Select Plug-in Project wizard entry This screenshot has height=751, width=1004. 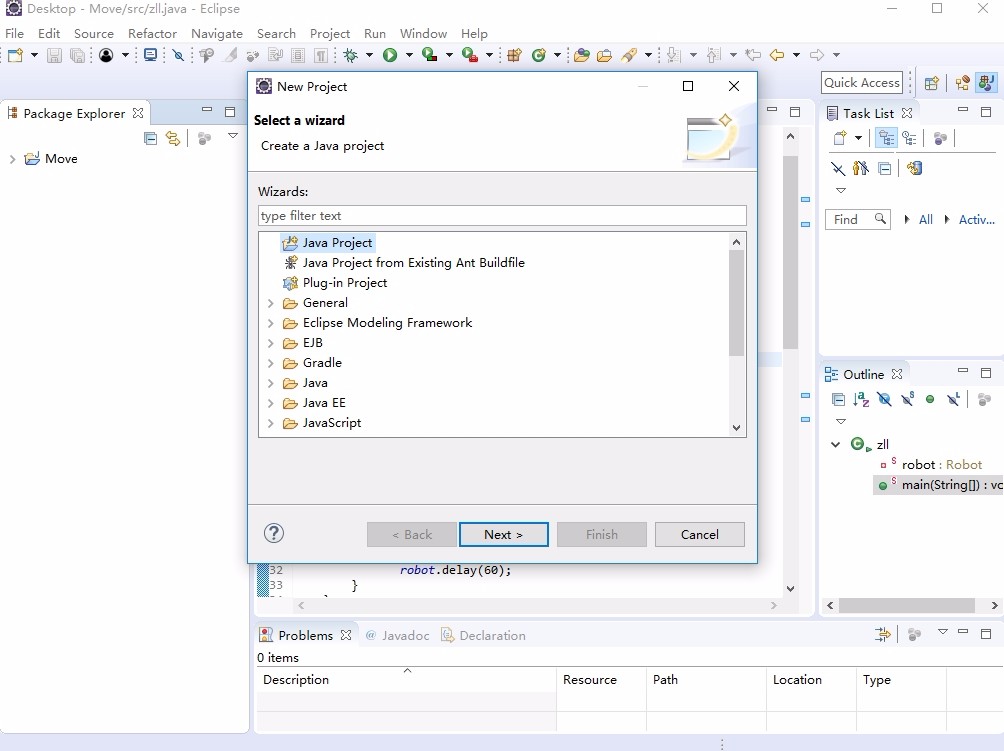[335, 282]
